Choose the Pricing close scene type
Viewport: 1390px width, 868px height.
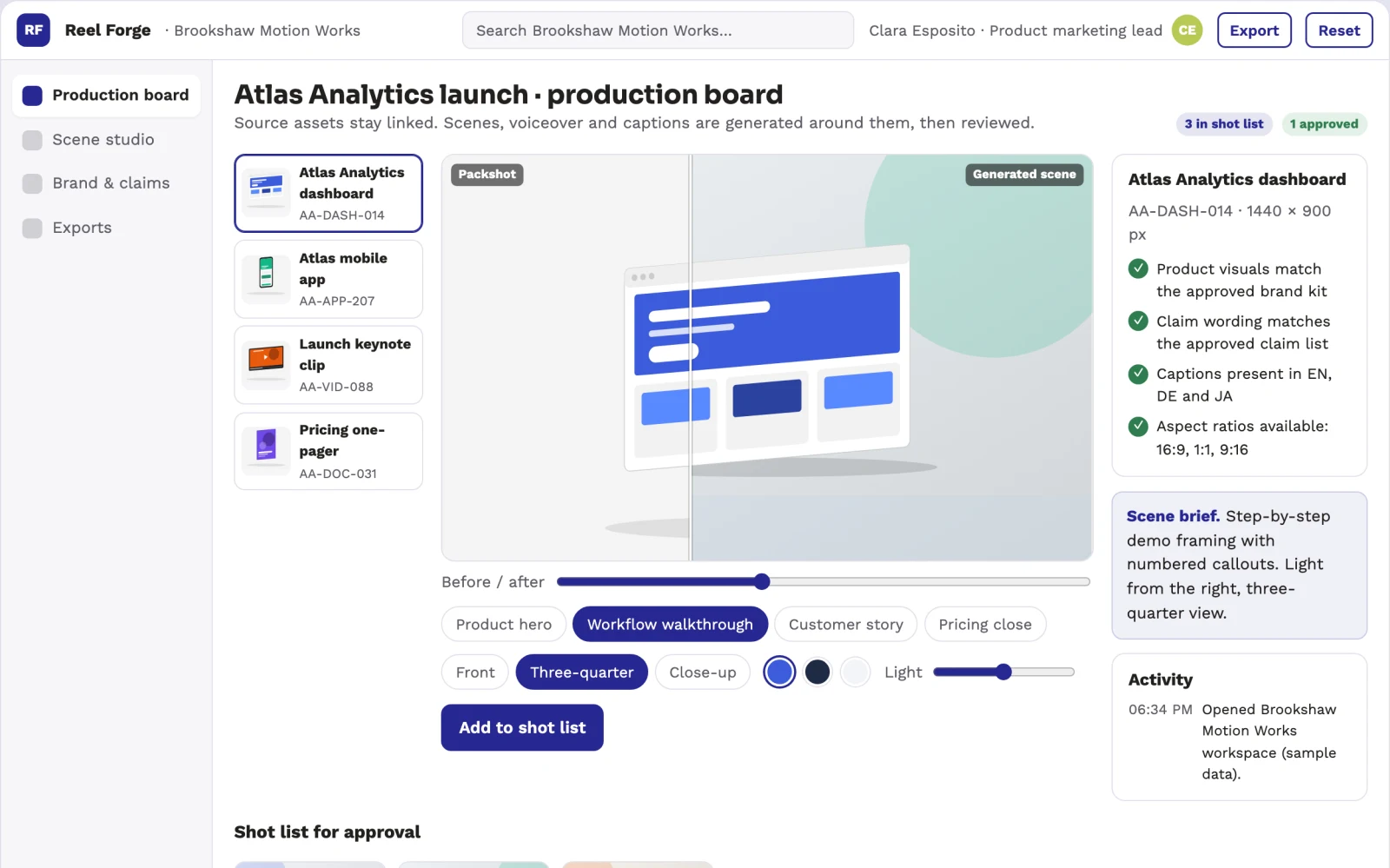pos(985,624)
